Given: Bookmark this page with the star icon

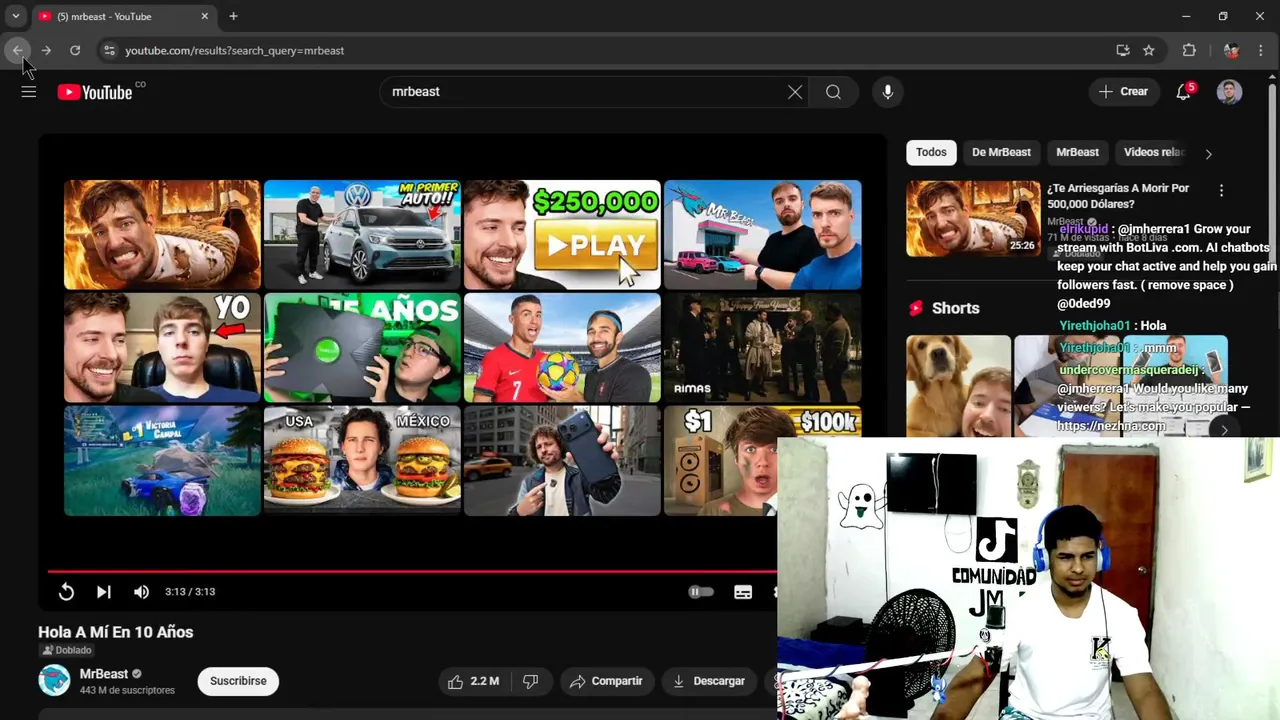Looking at the screenshot, I should point(1149,50).
